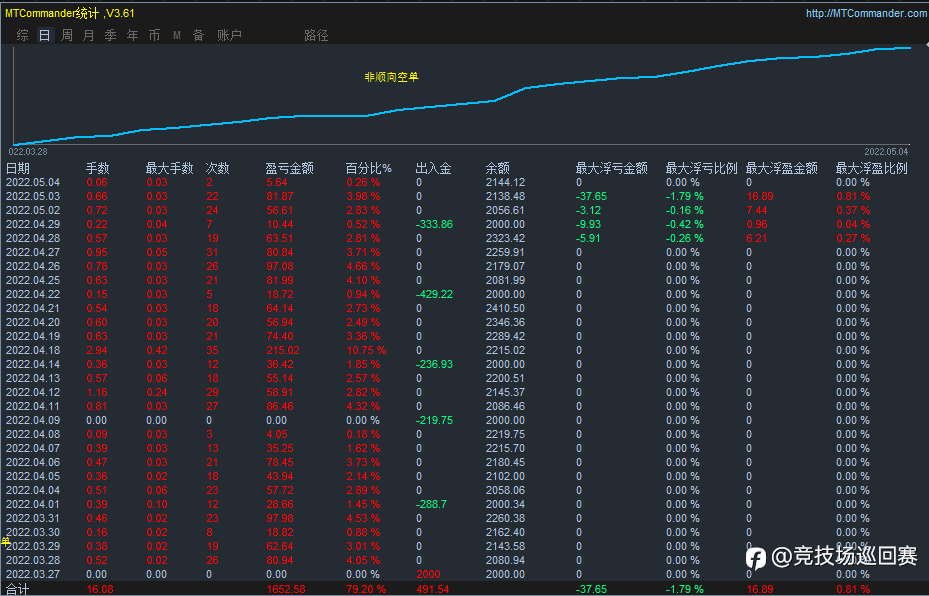Select the 2022.03.28 date row
The image size is (929, 596).
point(33,560)
